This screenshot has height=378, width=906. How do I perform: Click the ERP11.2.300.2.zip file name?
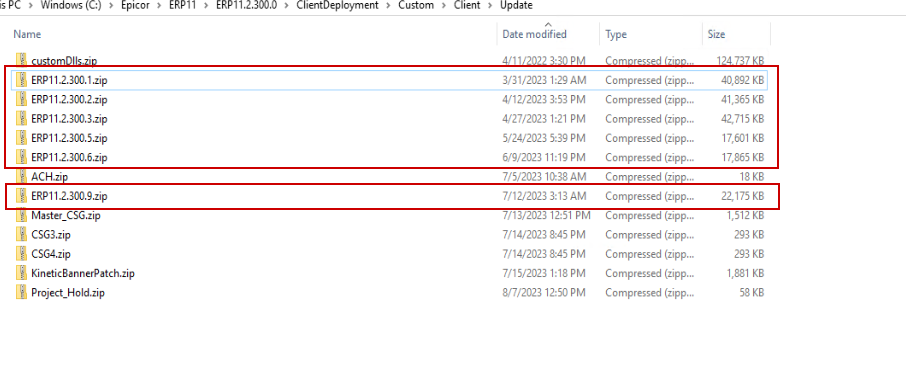(69, 99)
